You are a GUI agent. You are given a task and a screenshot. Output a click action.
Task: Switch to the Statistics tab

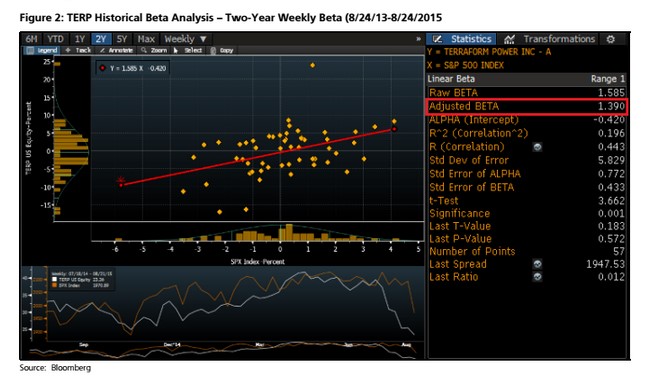[x=461, y=39]
